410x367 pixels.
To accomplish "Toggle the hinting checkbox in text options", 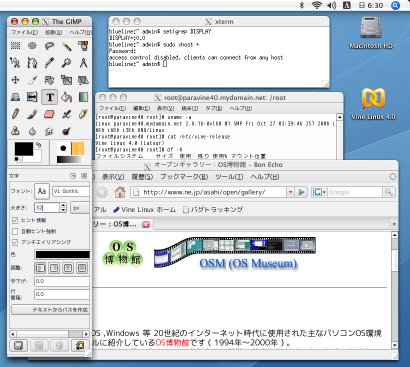I will pyautogui.click(x=15, y=220).
